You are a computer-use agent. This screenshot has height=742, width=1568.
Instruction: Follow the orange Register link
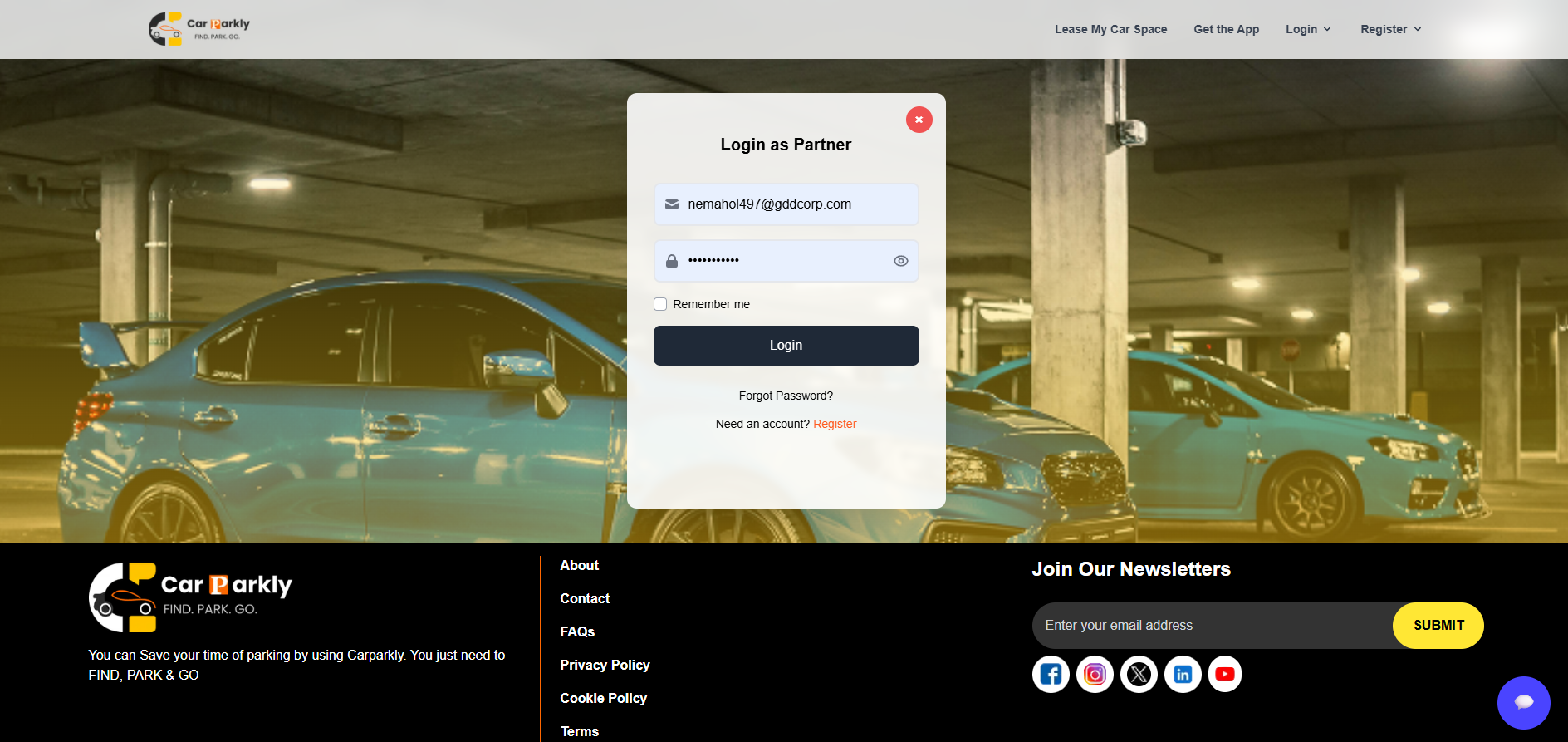tap(835, 424)
